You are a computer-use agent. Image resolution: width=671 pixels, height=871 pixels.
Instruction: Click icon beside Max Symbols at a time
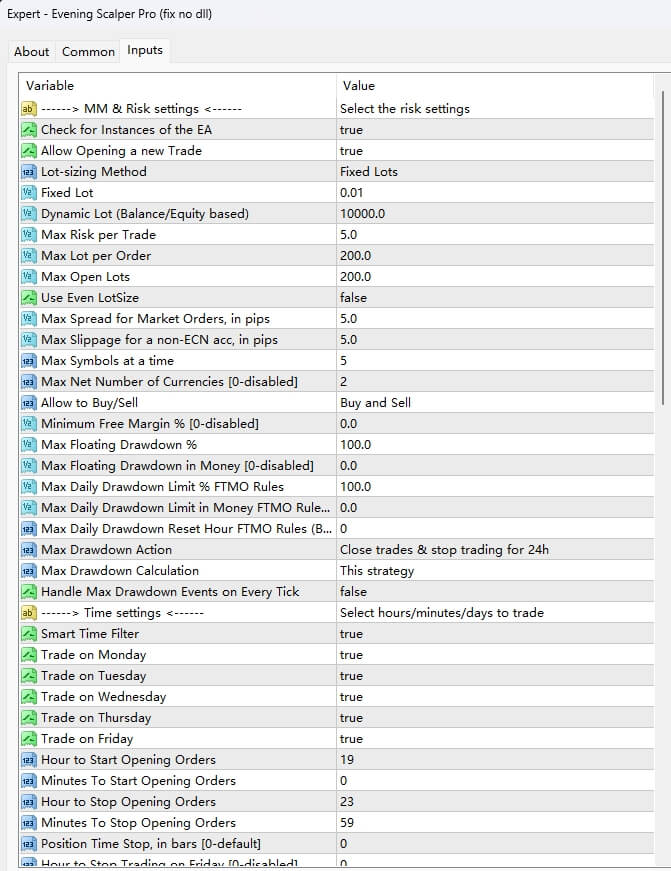(28, 361)
